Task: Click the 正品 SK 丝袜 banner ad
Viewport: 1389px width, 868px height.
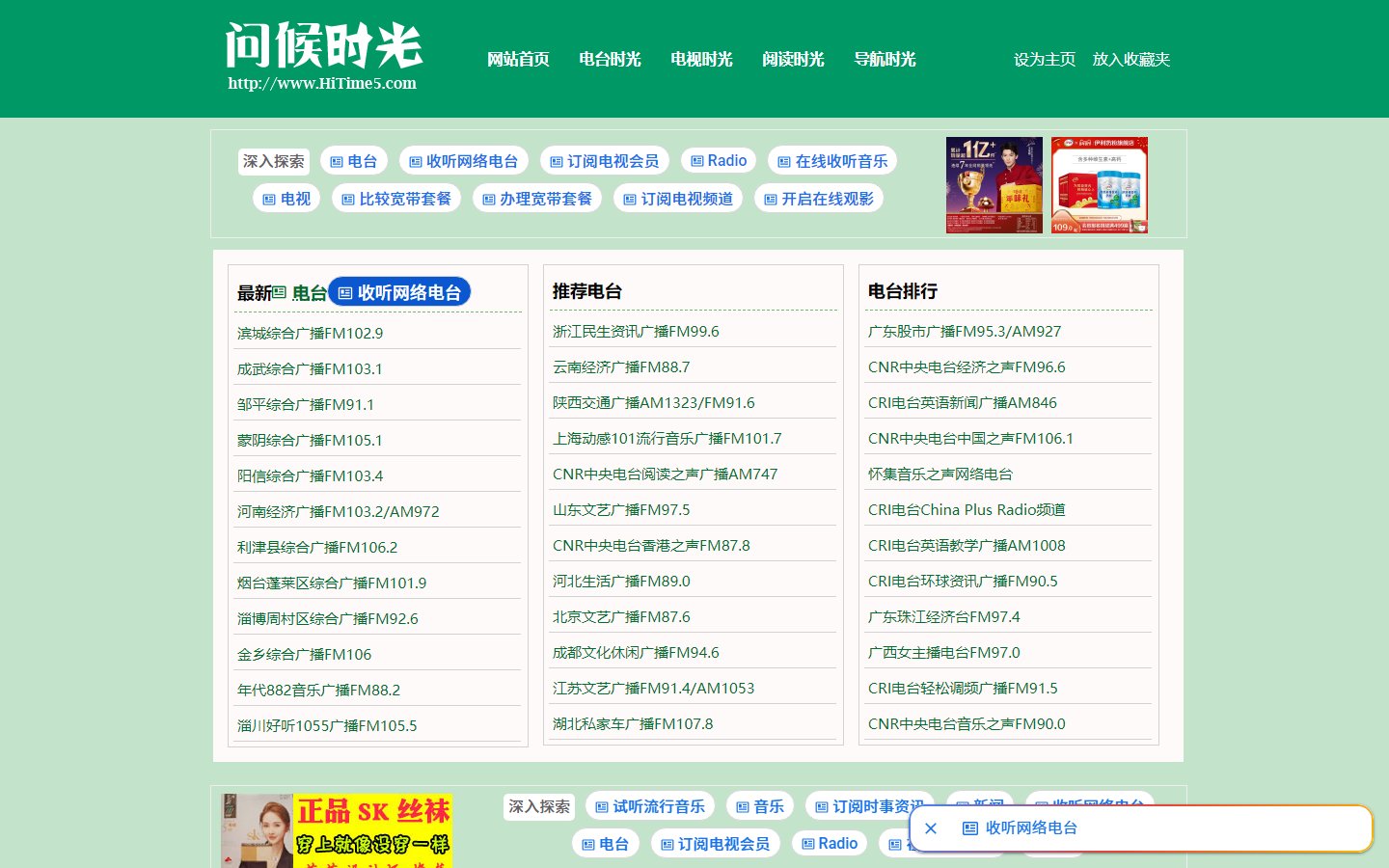Action: click(337, 830)
